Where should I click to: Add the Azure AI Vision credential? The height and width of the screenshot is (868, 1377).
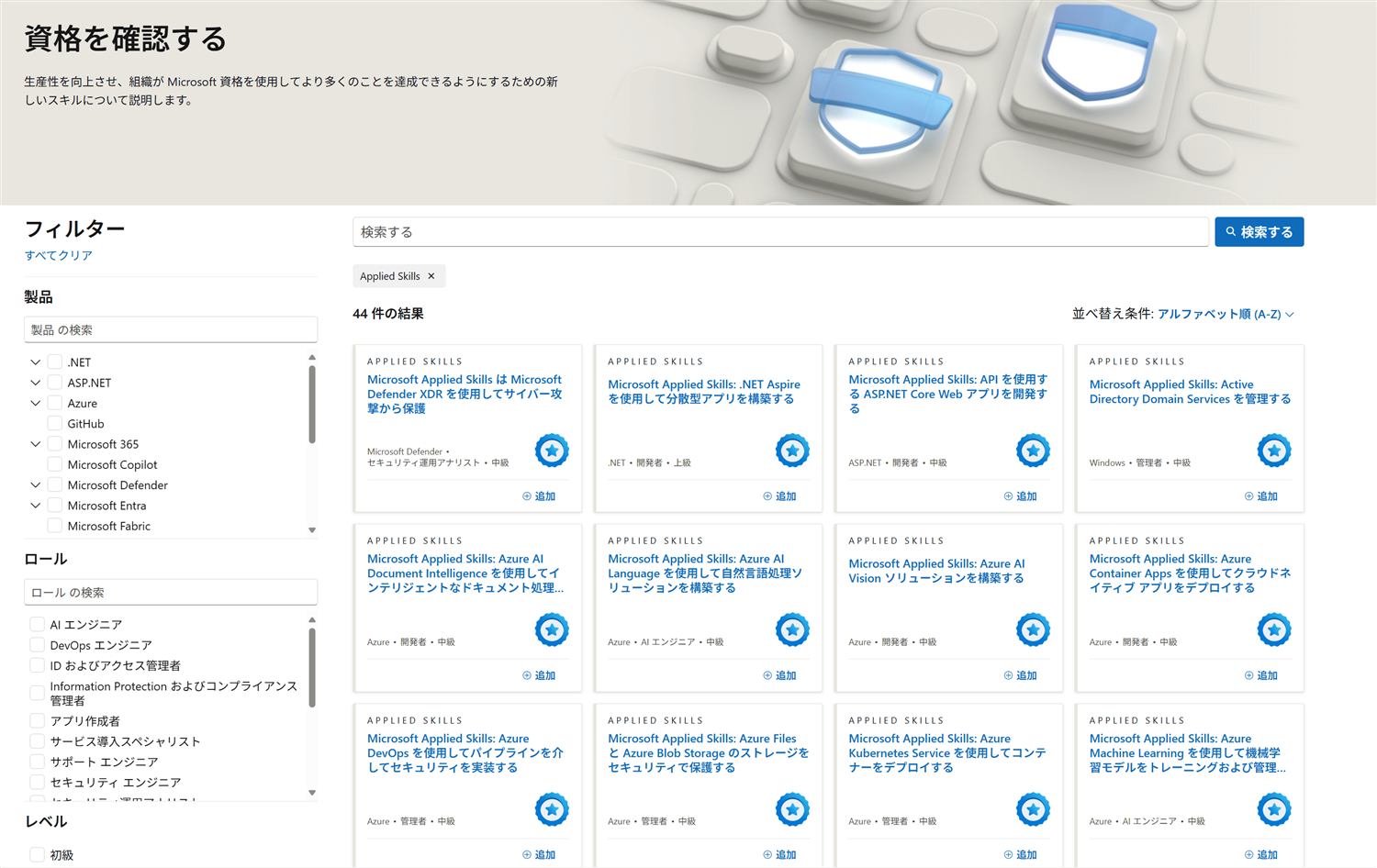coord(1020,675)
